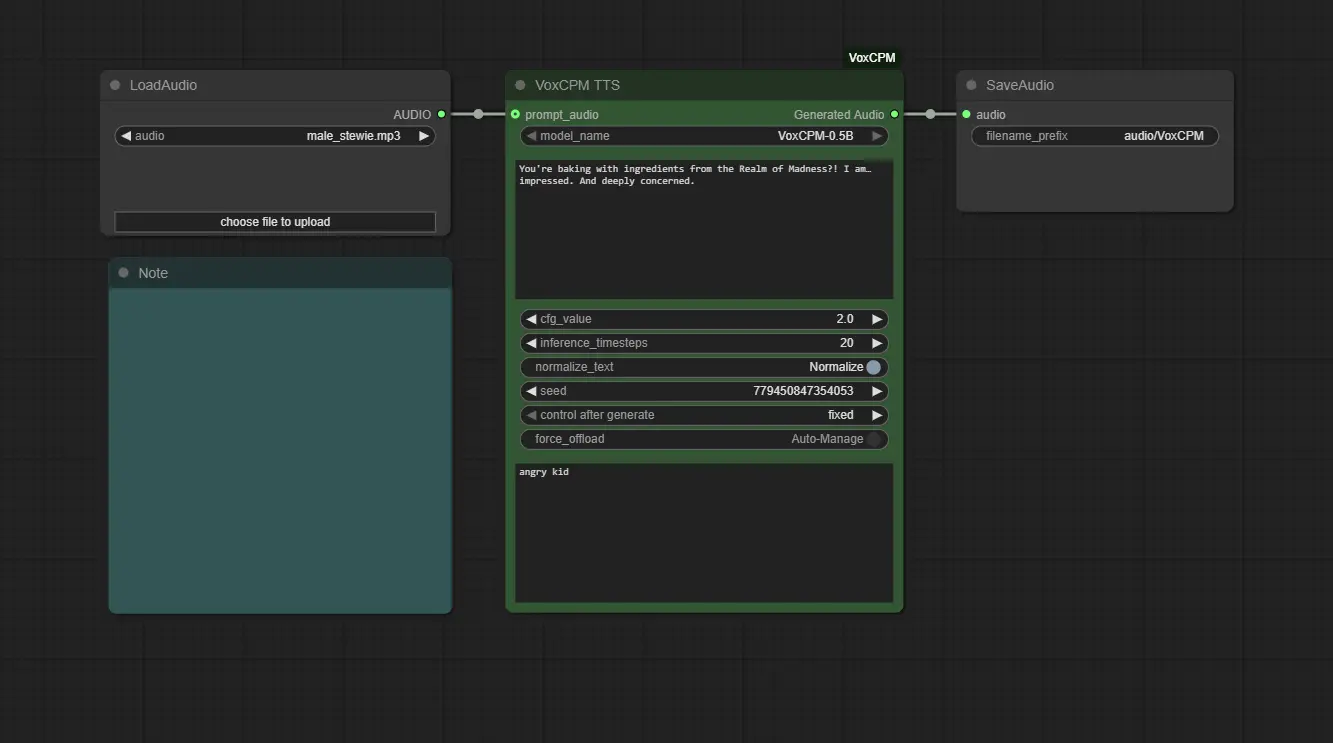Viewport: 1333px width, 743px height.
Task: Collapse the Note node via its dot
Action: point(124,273)
